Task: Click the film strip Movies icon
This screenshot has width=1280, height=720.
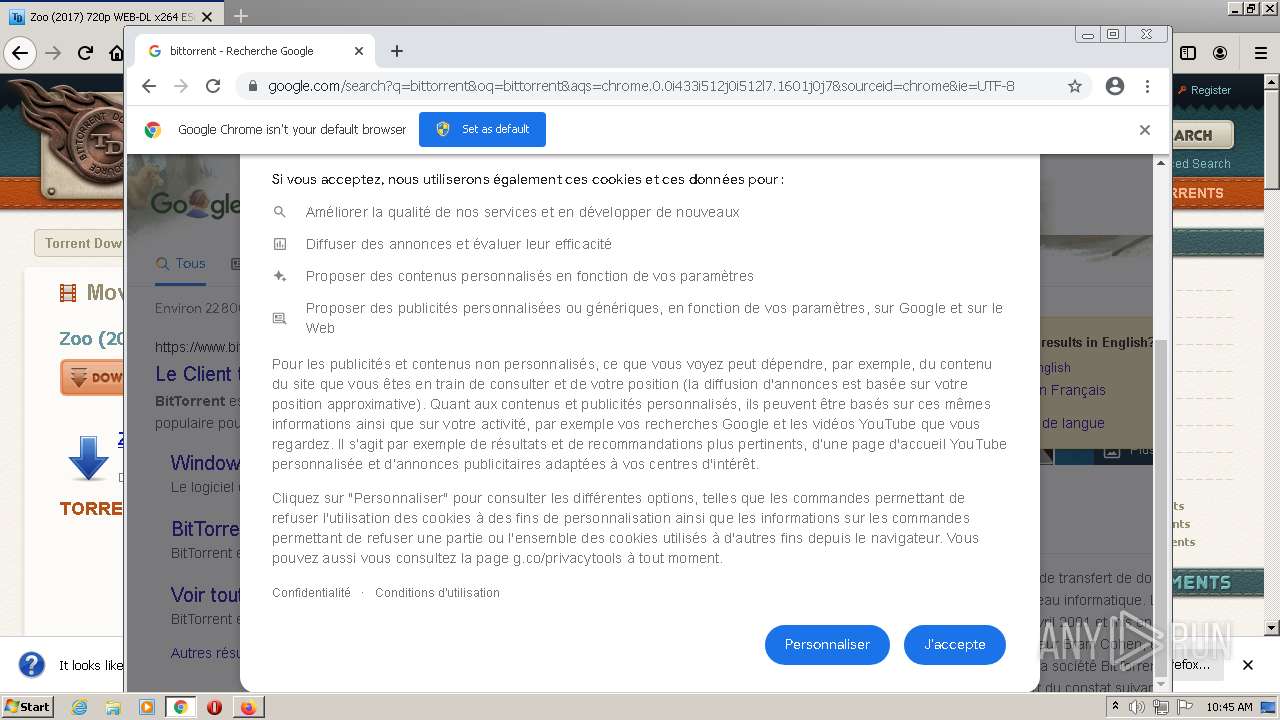Action: 68,293
